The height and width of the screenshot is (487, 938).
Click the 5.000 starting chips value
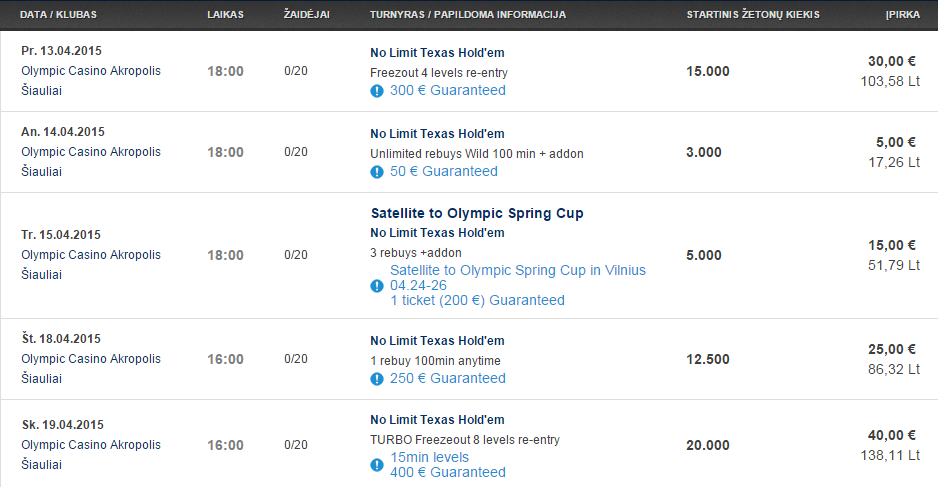point(704,255)
